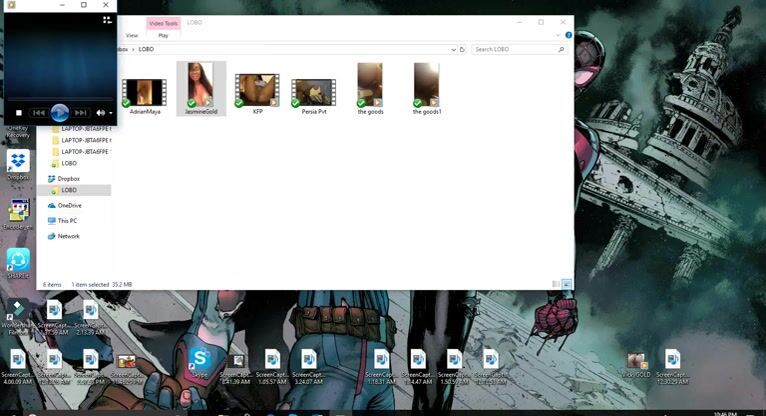Open the Explorer help question mark icon
The height and width of the screenshot is (416, 766).
tap(567, 35)
